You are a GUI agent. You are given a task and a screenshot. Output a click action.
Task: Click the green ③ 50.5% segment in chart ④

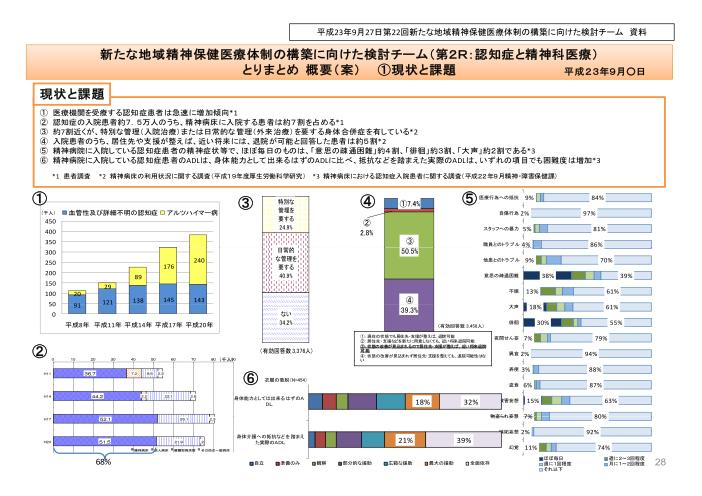pyautogui.click(x=409, y=246)
